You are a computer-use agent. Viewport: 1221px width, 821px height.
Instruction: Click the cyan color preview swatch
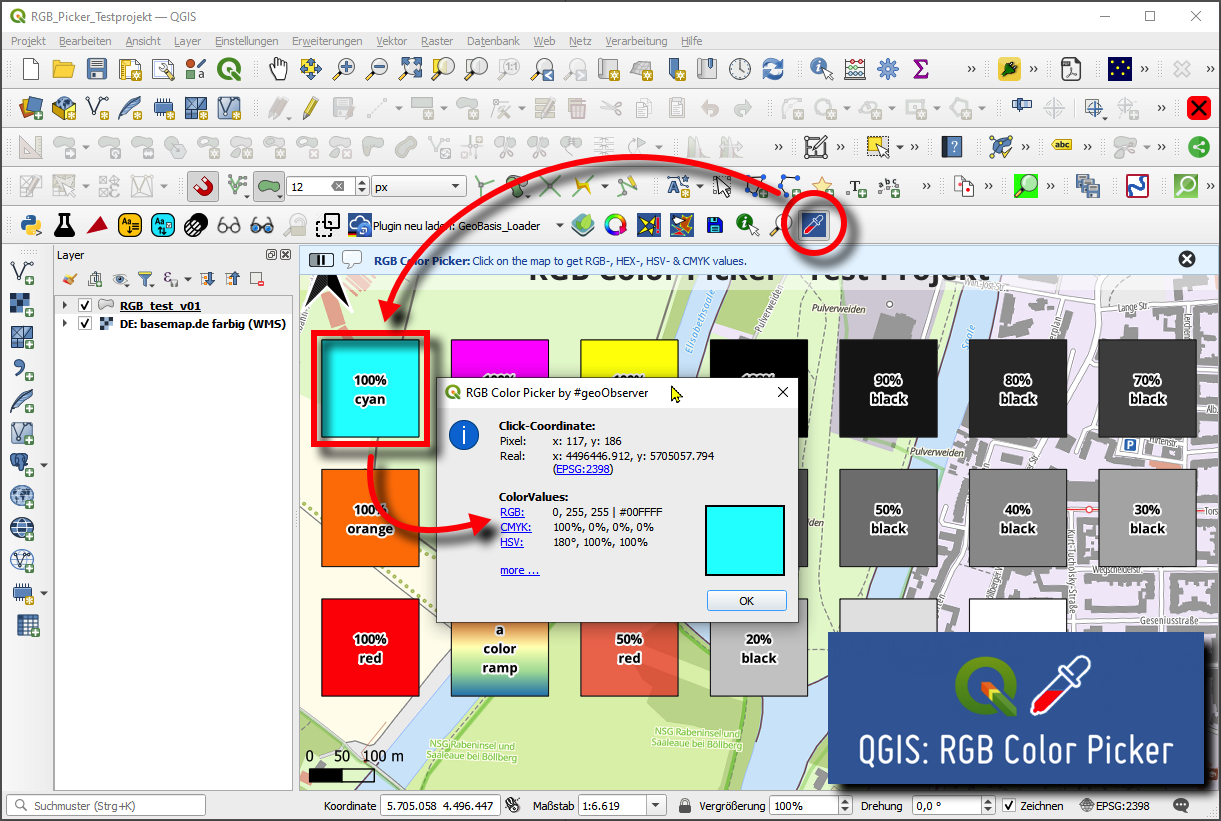pyautogui.click(x=744, y=540)
